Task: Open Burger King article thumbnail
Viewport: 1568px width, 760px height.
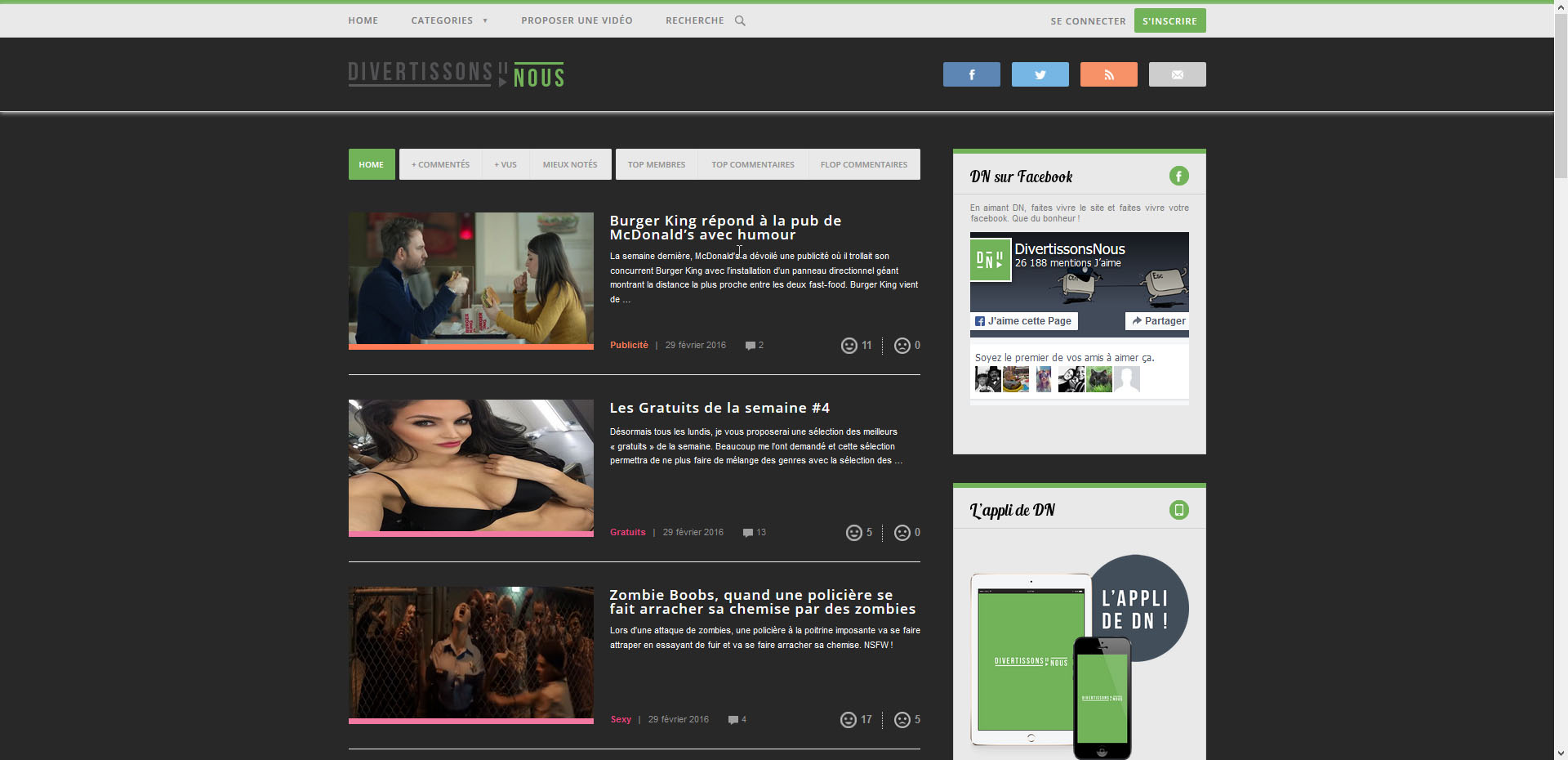Action: (471, 279)
